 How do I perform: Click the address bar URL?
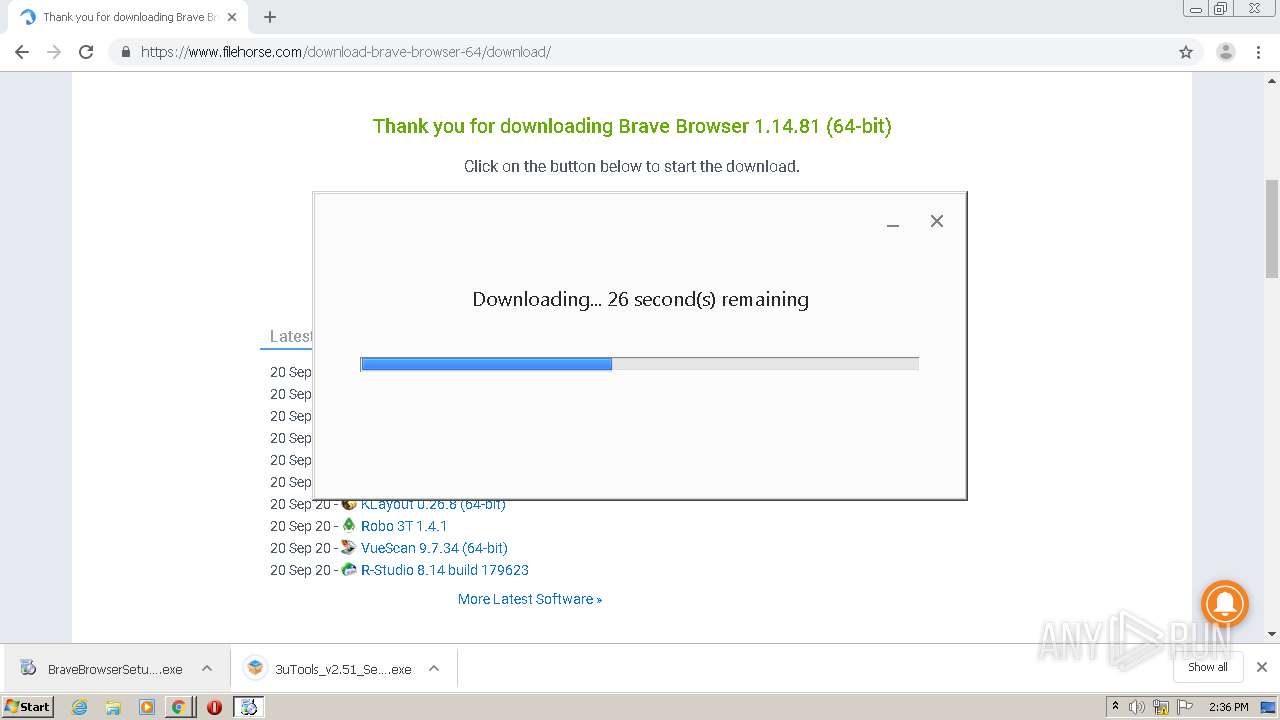[x=346, y=52]
